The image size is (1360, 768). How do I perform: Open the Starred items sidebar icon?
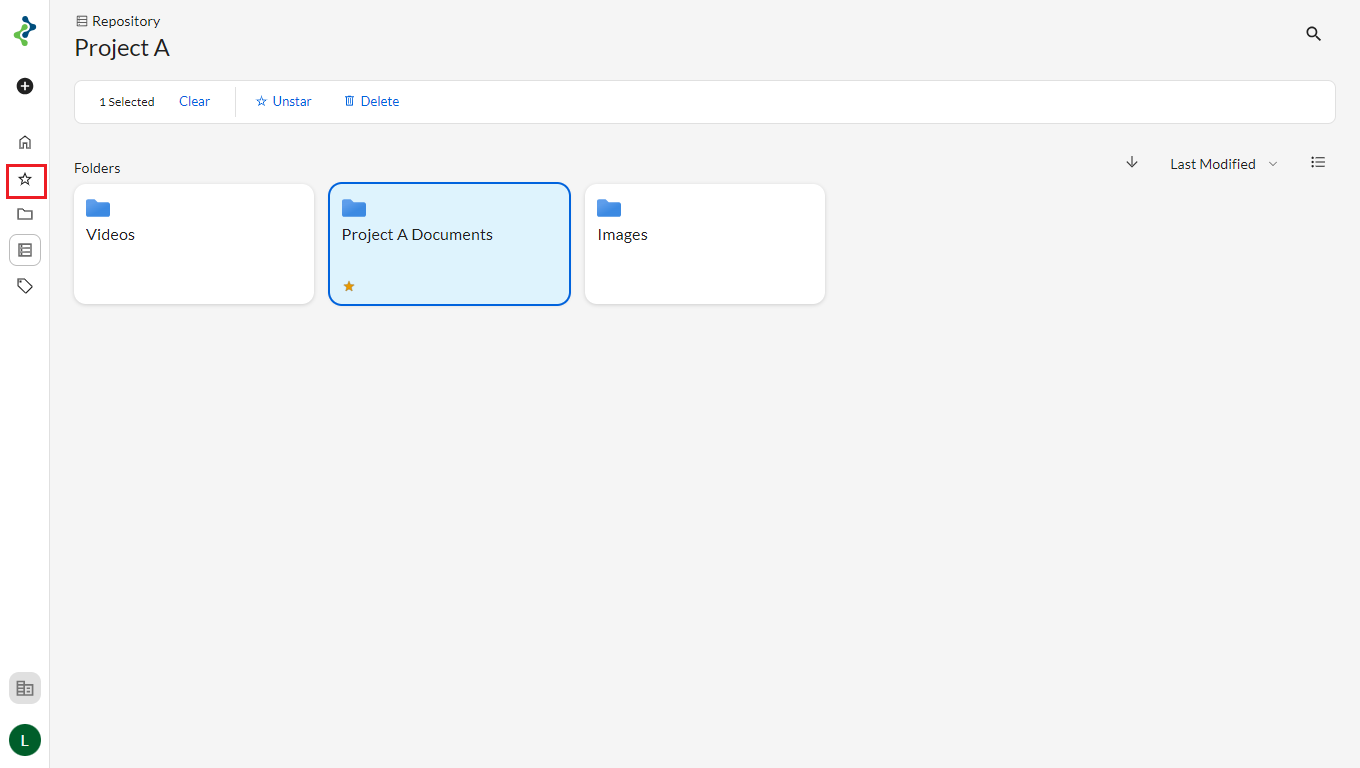click(25, 179)
